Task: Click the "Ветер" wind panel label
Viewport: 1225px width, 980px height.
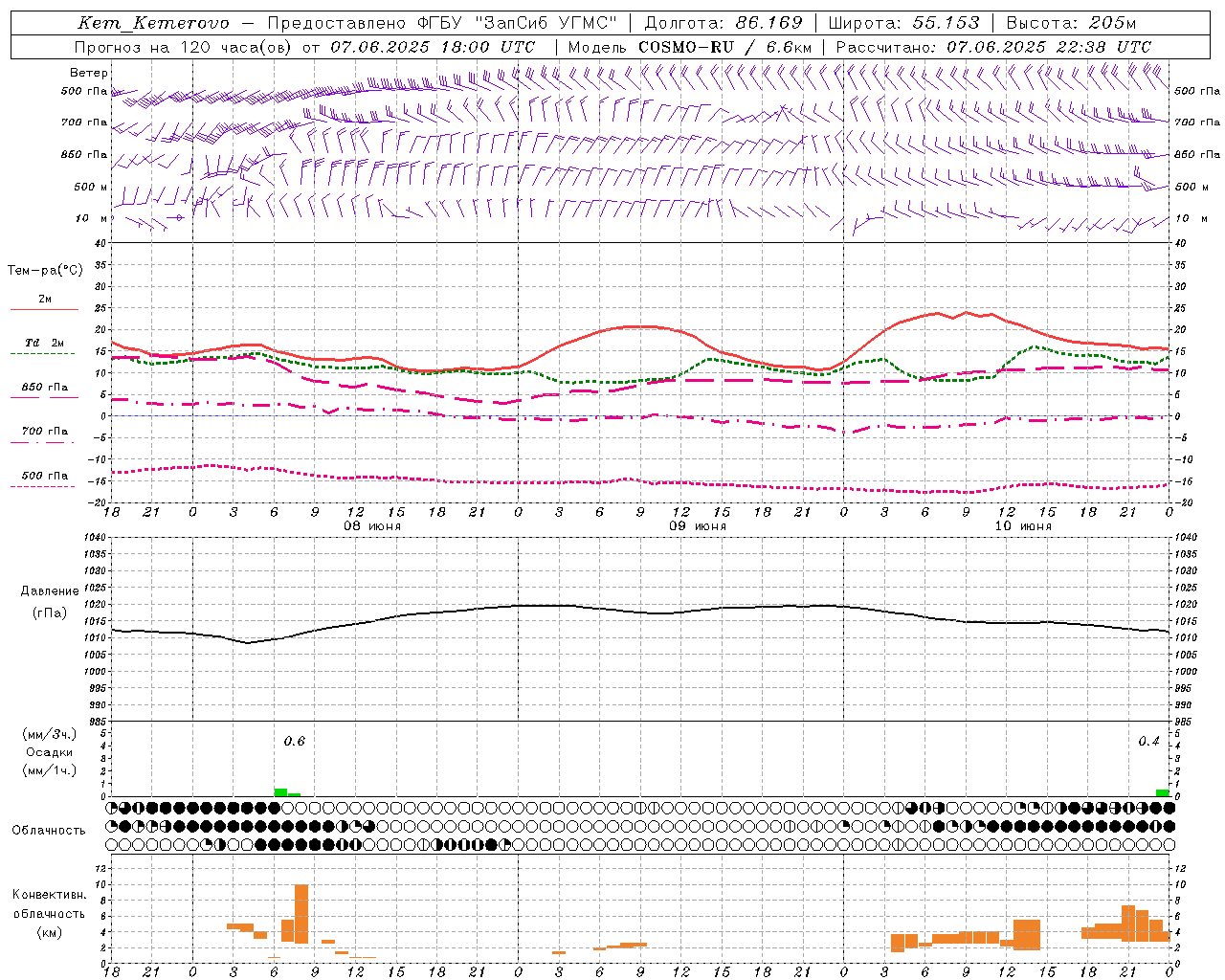Action: (89, 73)
